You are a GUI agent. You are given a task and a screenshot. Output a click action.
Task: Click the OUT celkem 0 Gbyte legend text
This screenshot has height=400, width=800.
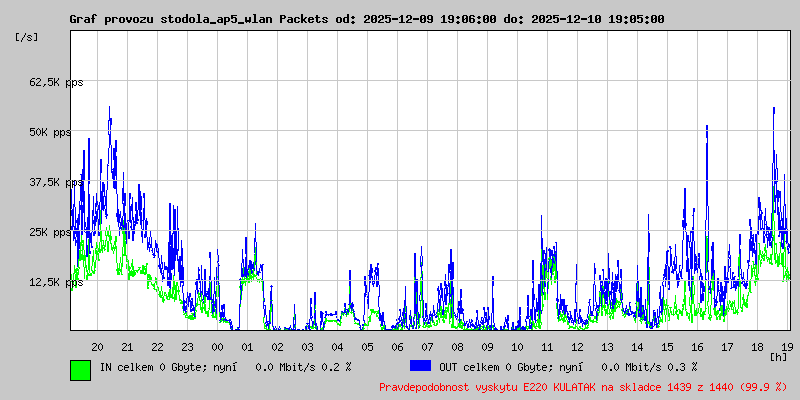[568, 367]
